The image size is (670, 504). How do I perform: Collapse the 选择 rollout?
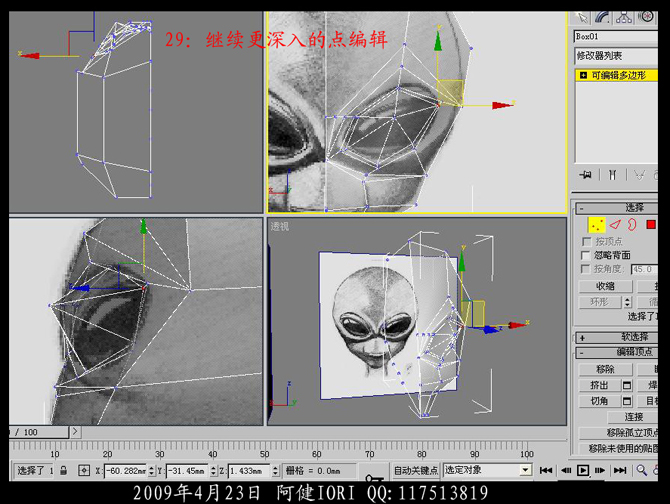[617, 208]
